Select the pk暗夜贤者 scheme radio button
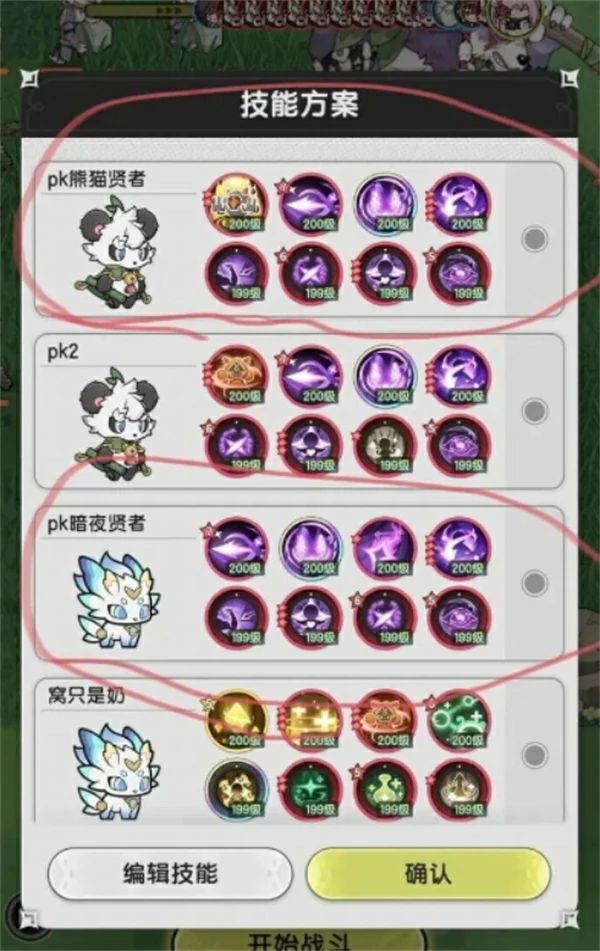The height and width of the screenshot is (951, 600). [x=534, y=583]
